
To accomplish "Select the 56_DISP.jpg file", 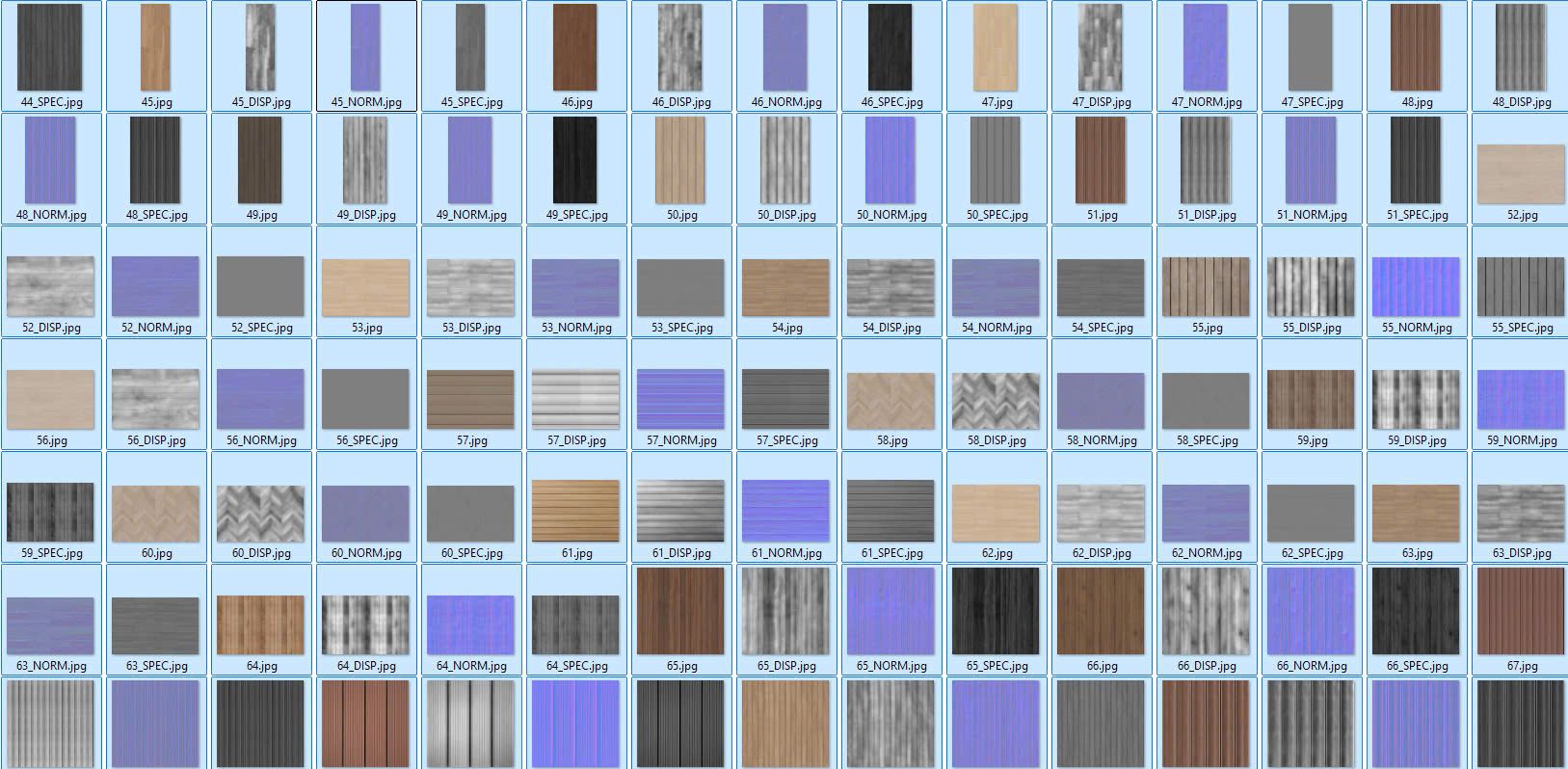I will tap(156, 400).
